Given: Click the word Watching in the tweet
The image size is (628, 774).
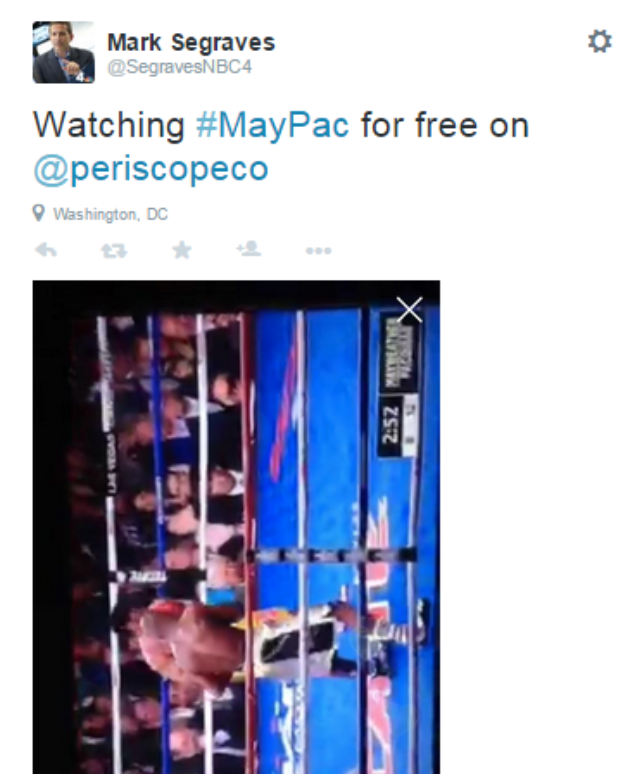Looking at the screenshot, I should (x=109, y=125).
